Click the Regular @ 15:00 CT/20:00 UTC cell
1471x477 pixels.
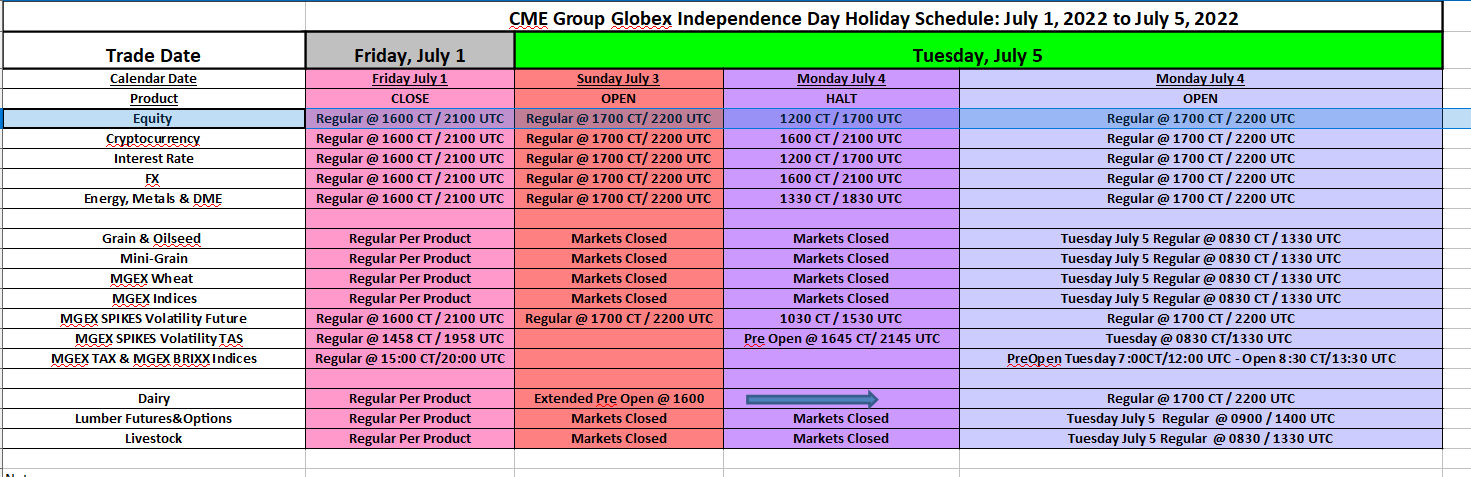pos(410,359)
